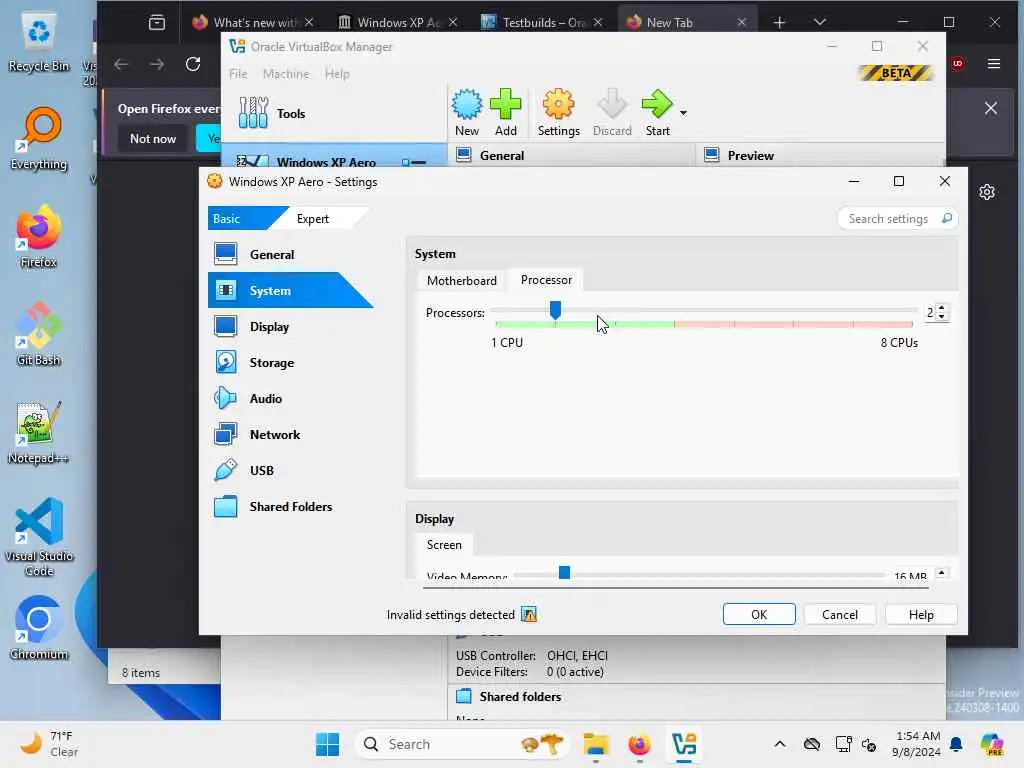1024x768 pixels.
Task: Dismiss the Firefox notification bar
Action: point(991,108)
